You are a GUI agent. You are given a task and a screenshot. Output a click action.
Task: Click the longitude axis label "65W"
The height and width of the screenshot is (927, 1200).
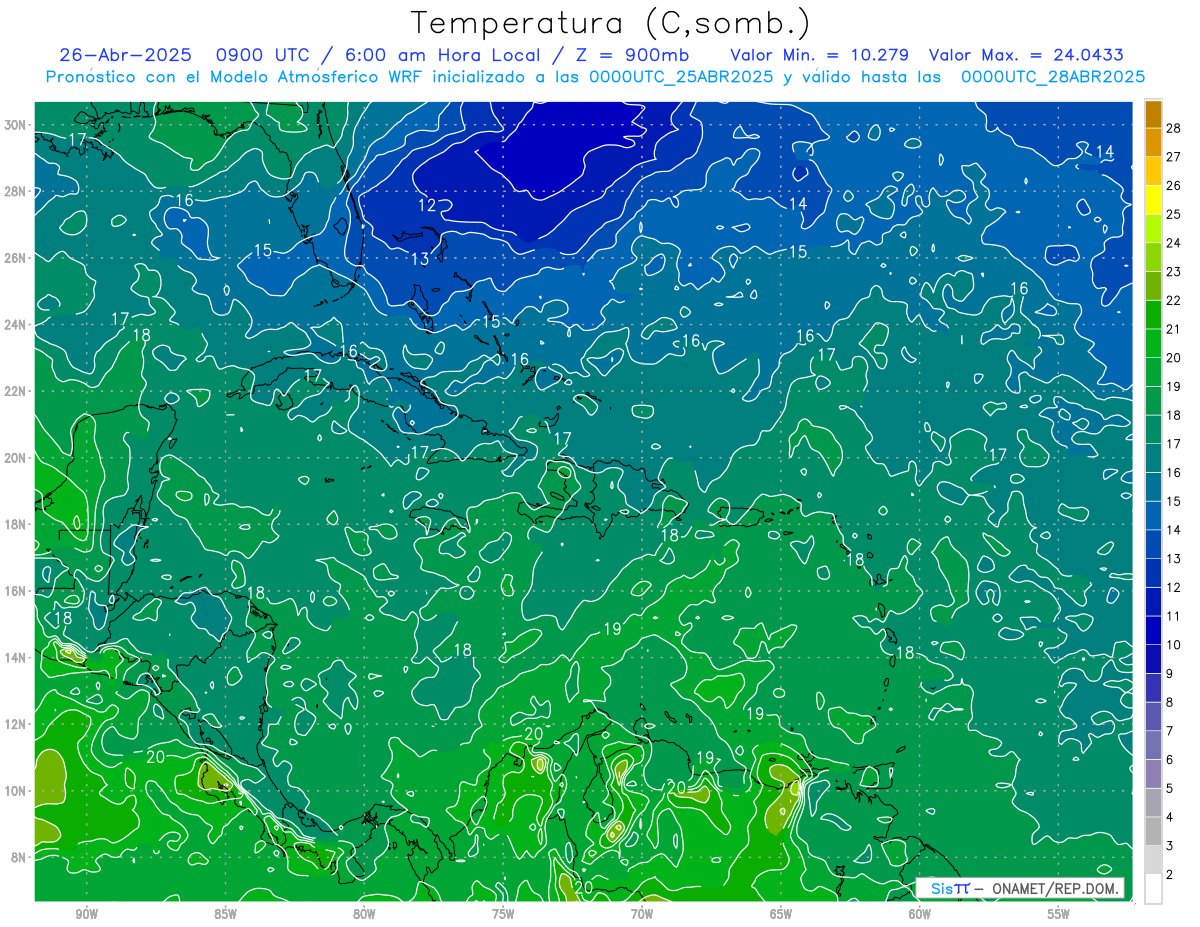point(781,914)
